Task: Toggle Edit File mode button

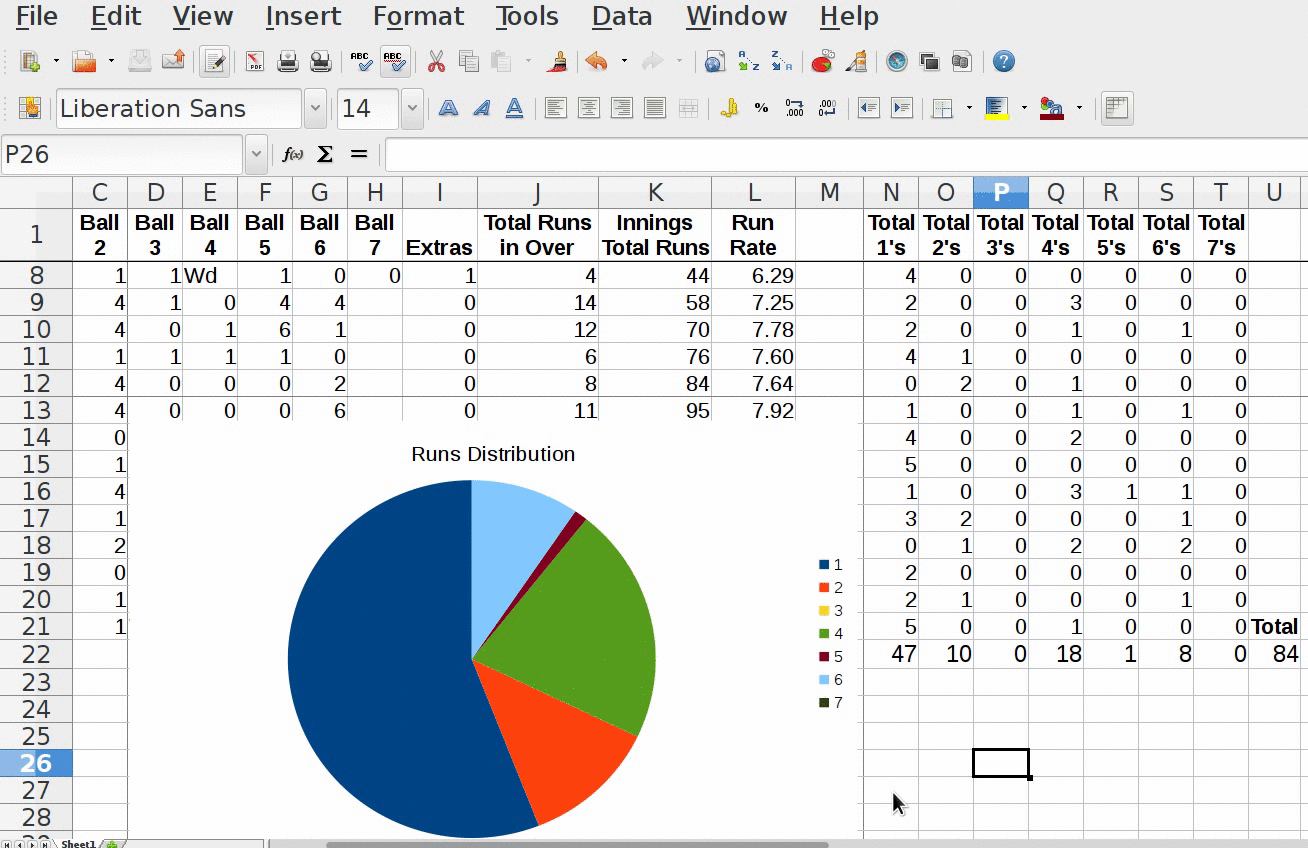Action: click(212, 62)
